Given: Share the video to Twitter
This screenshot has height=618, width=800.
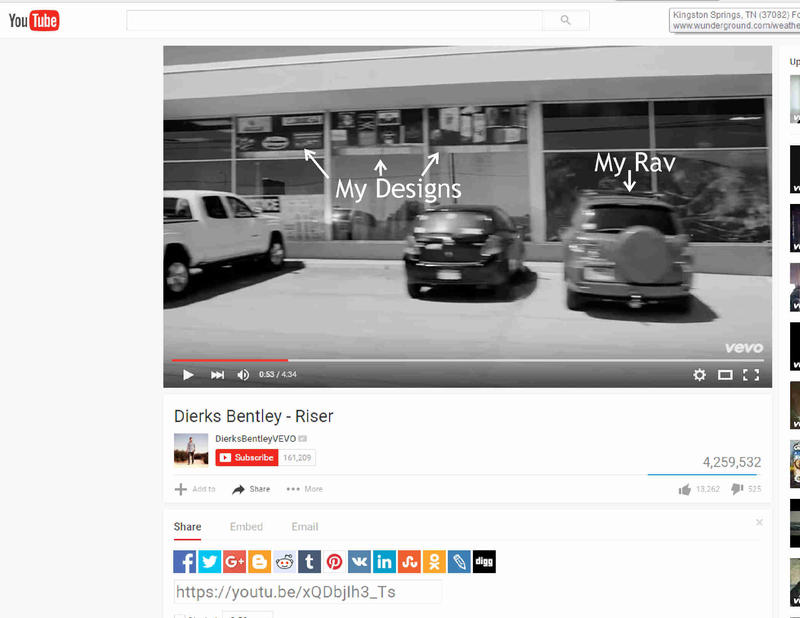Looking at the screenshot, I should (209, 562).
